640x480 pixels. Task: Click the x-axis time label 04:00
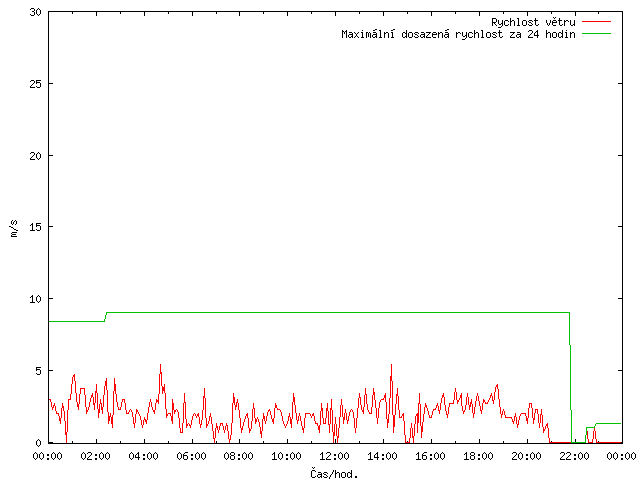(144, 456)
